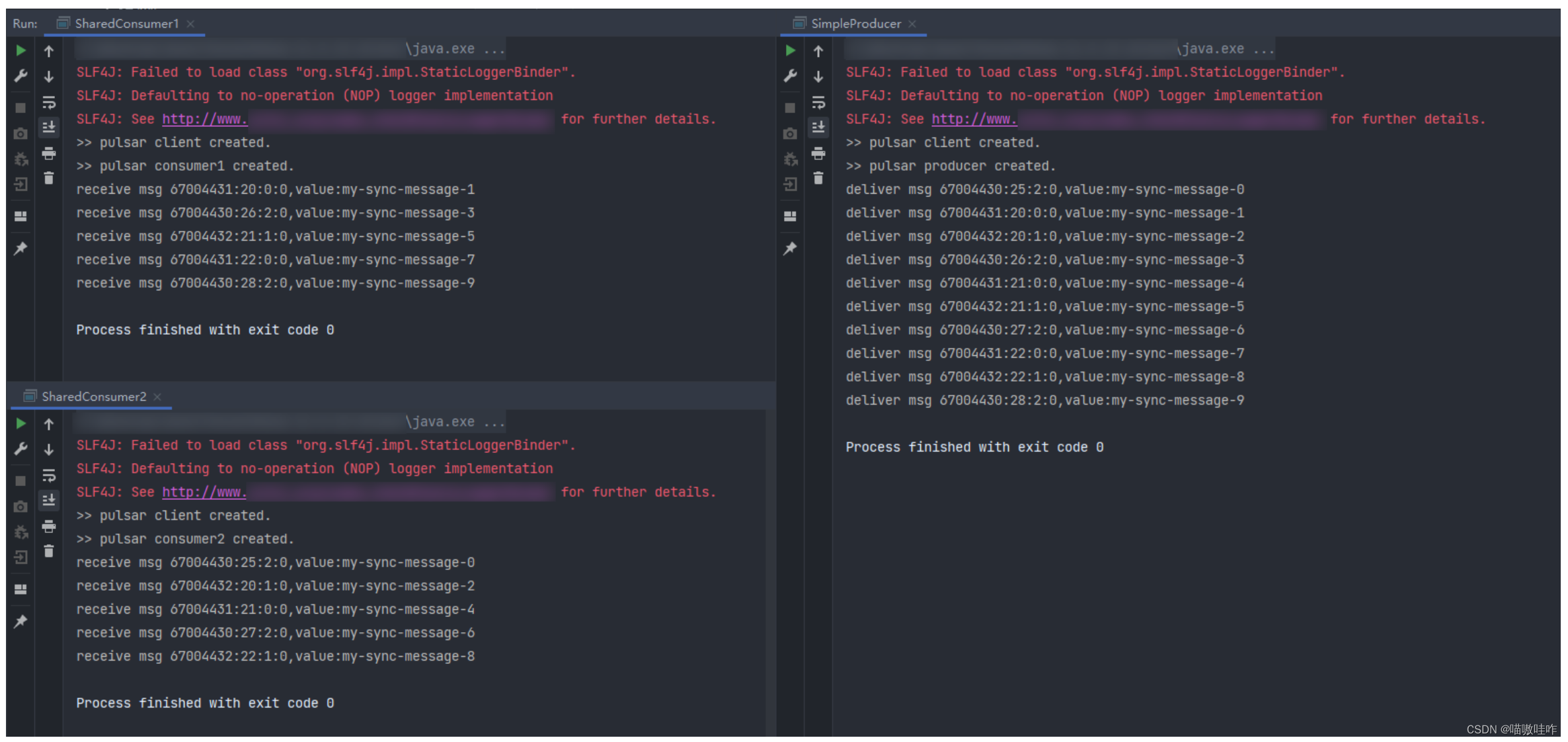Restore layout icon in SimpleProducer panel
This screenshot has height=742, width=1568.
pyautogui.click(x=790, y=216)
